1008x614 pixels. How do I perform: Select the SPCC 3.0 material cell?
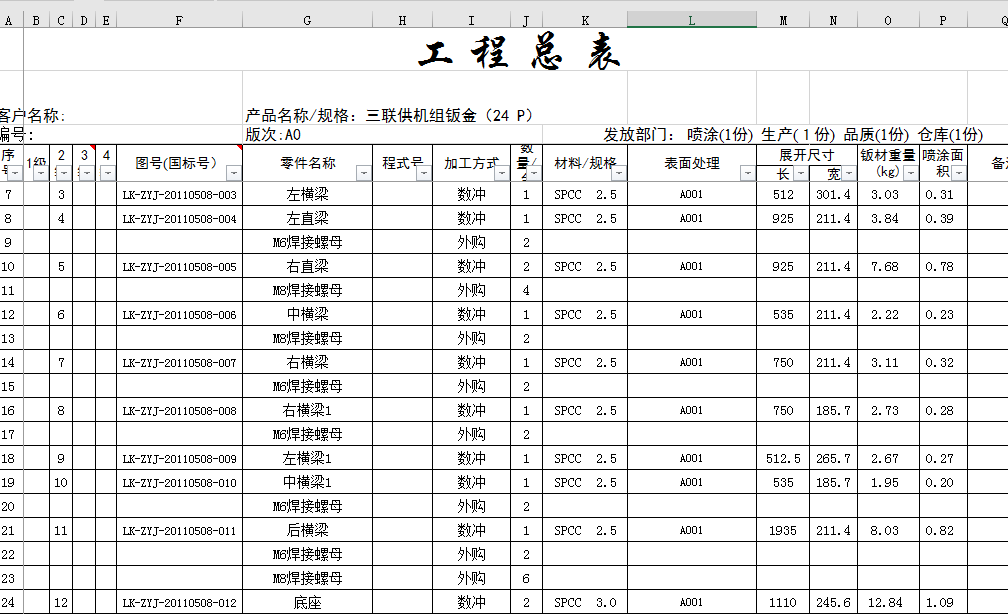tap(585, 602)
